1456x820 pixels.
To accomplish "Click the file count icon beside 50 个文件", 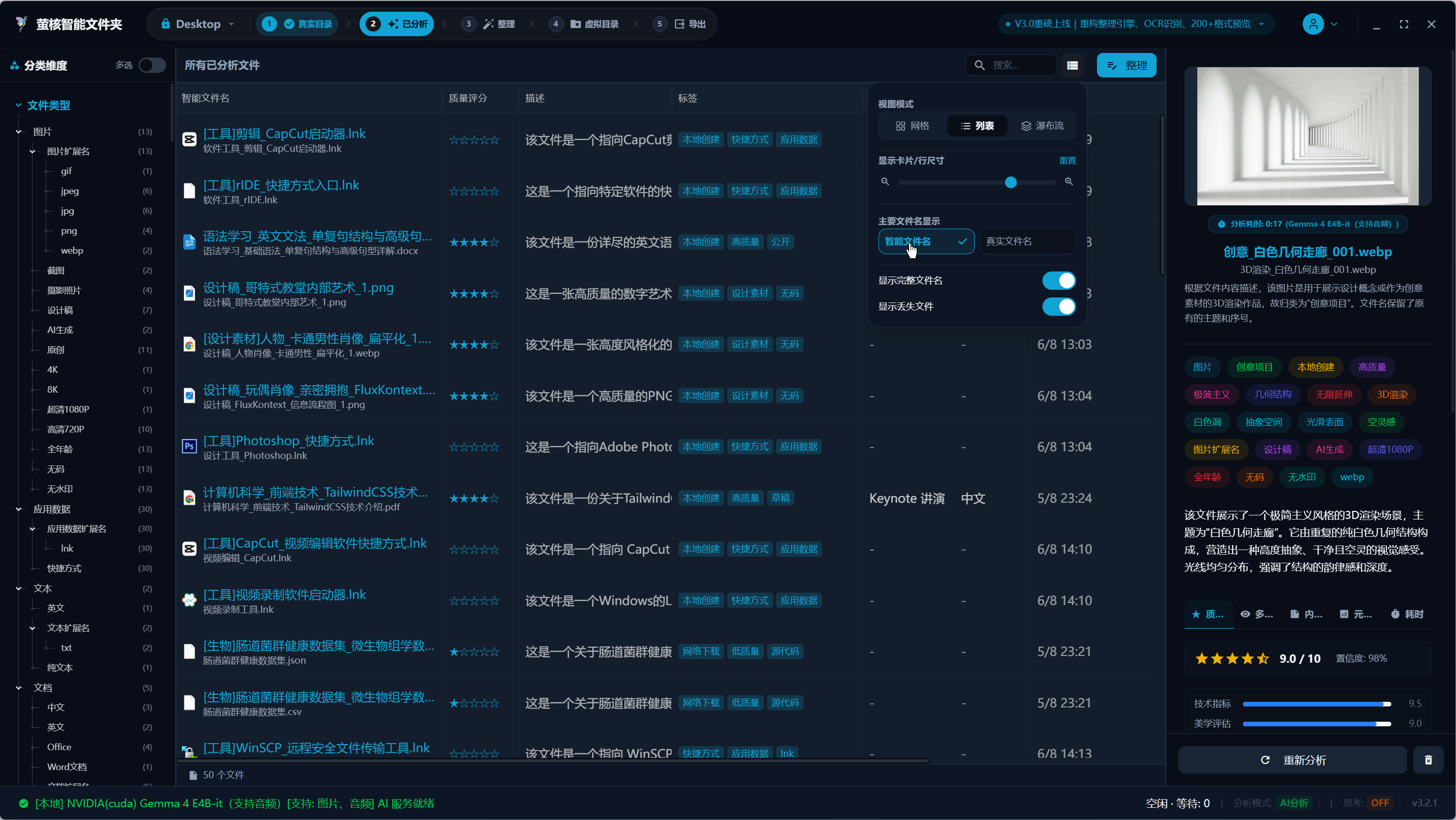I will coord(194,775).
